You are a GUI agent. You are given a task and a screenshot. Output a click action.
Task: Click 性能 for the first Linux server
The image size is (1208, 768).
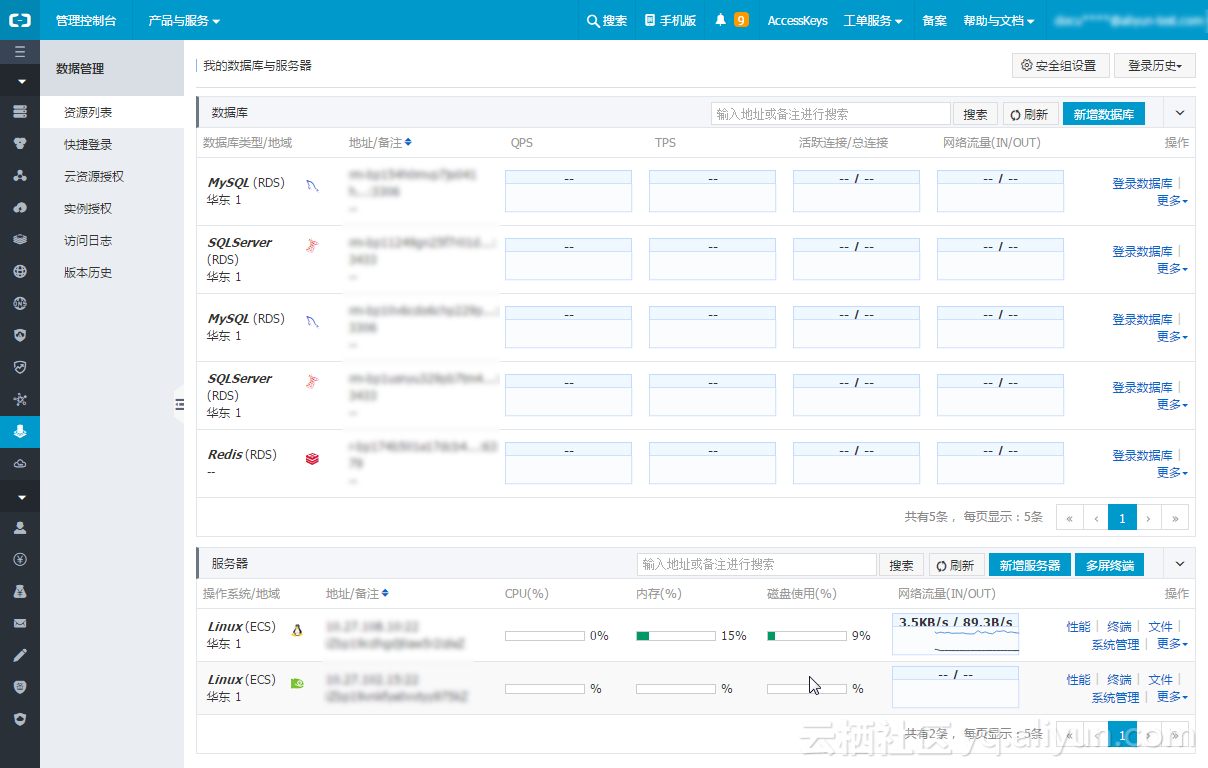[1079, 627]
